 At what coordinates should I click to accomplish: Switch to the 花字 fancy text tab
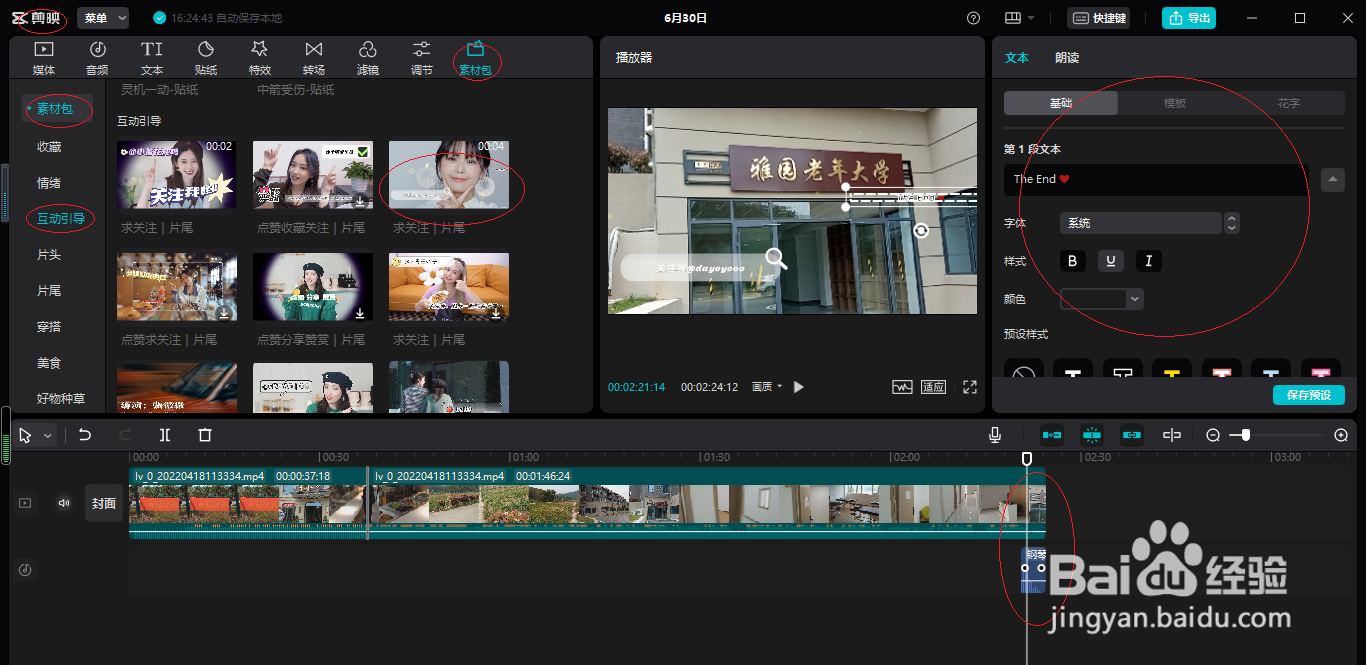tap(1289, 103)
